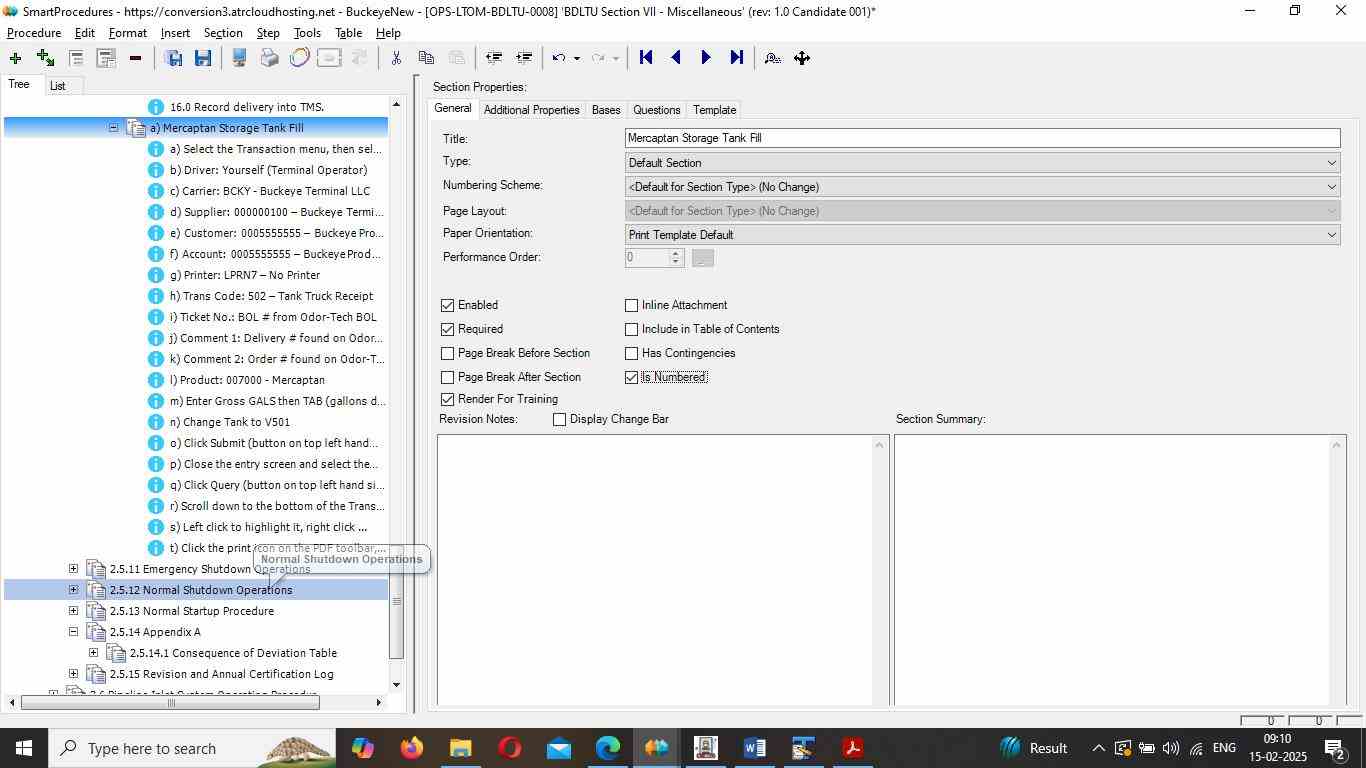Open the Format menu
1366x768 pixels.
click(127, 33)
